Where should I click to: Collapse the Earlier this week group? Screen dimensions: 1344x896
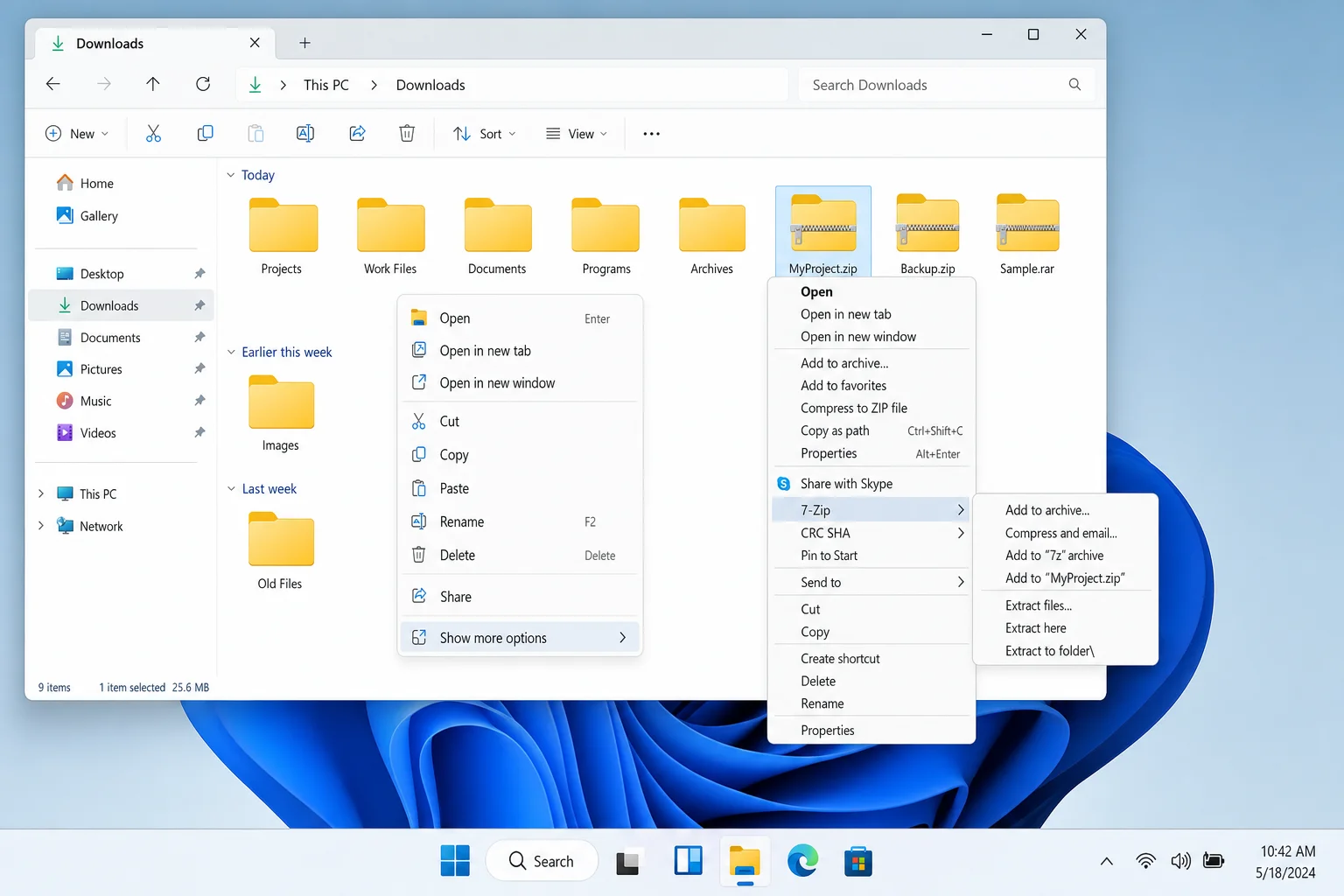tap(231, 352)
